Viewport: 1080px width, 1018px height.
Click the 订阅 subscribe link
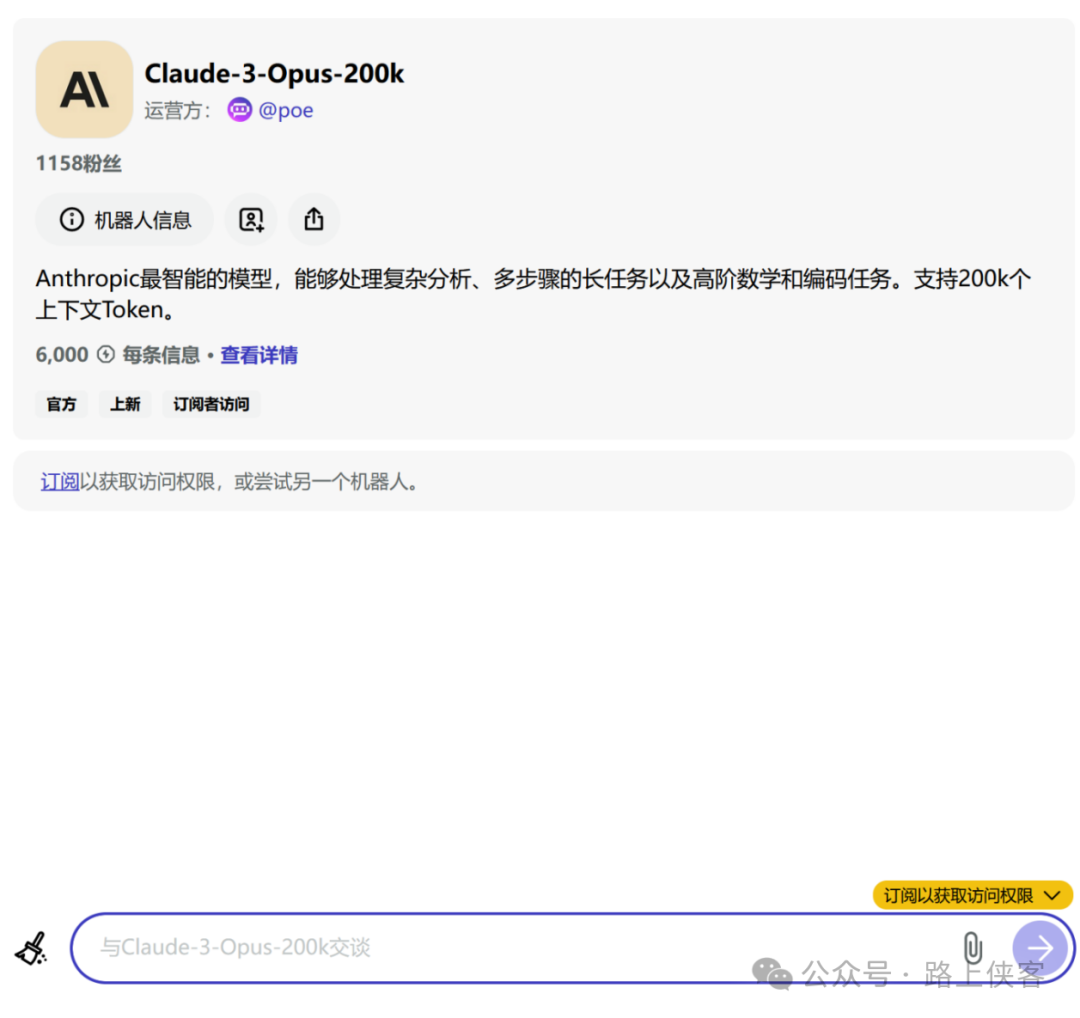coord(60,481)
